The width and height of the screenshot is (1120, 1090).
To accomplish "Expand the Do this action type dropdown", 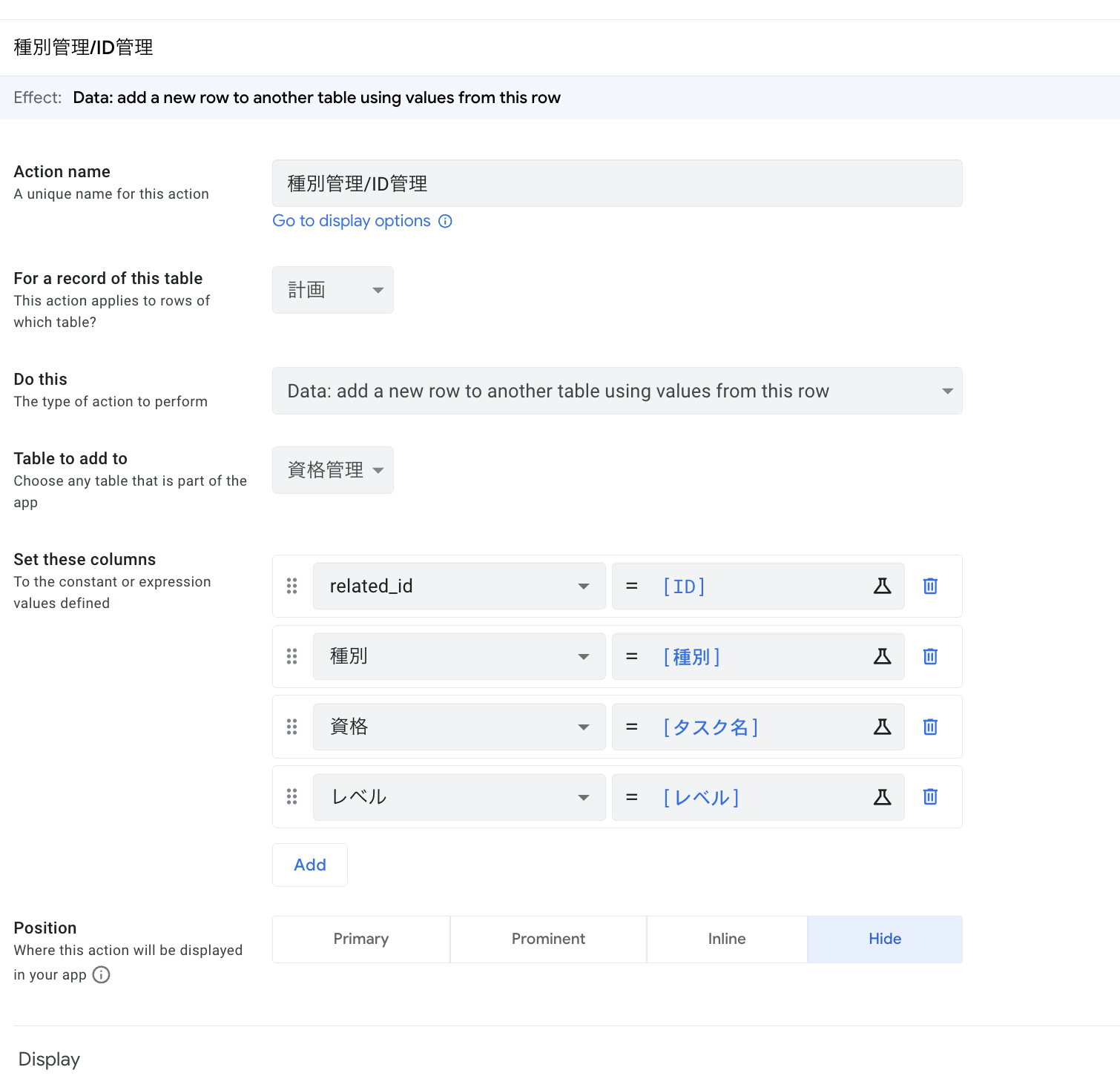I will pos(616,391).
